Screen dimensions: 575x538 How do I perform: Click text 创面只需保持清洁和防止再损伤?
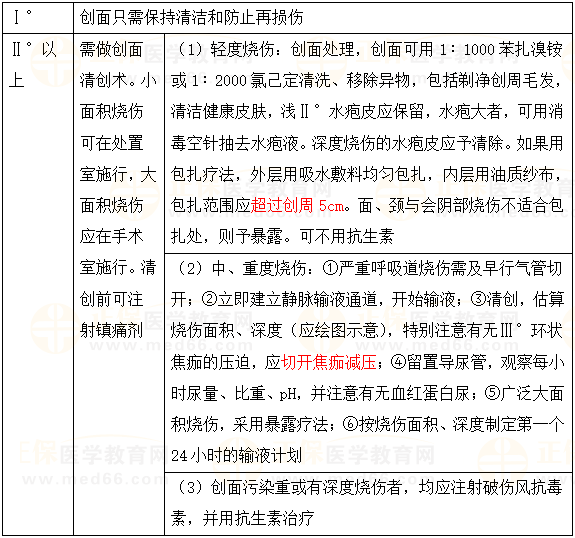click(x=191, y=17)
